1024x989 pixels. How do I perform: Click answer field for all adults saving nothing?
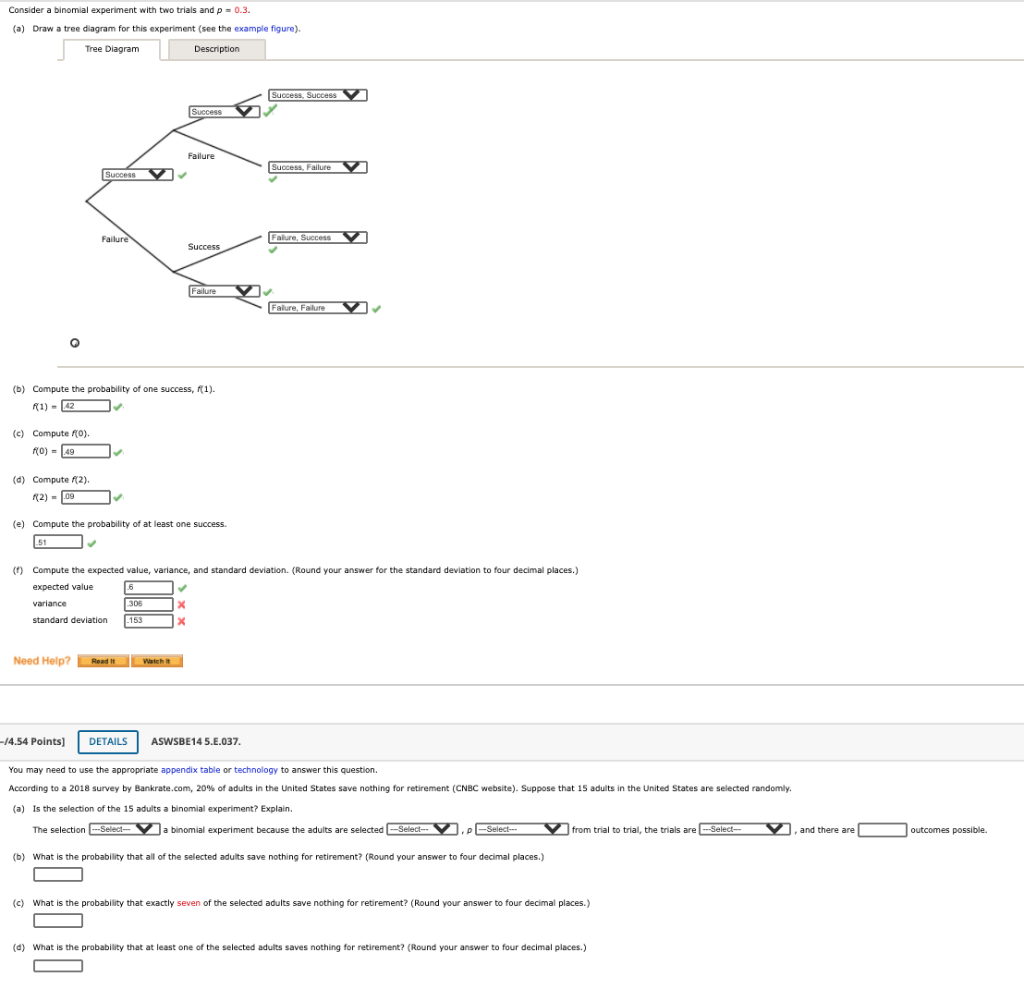58,874
